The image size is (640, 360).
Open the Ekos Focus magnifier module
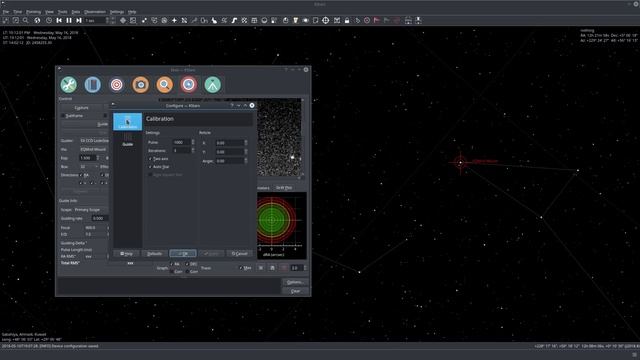(164, 84)
